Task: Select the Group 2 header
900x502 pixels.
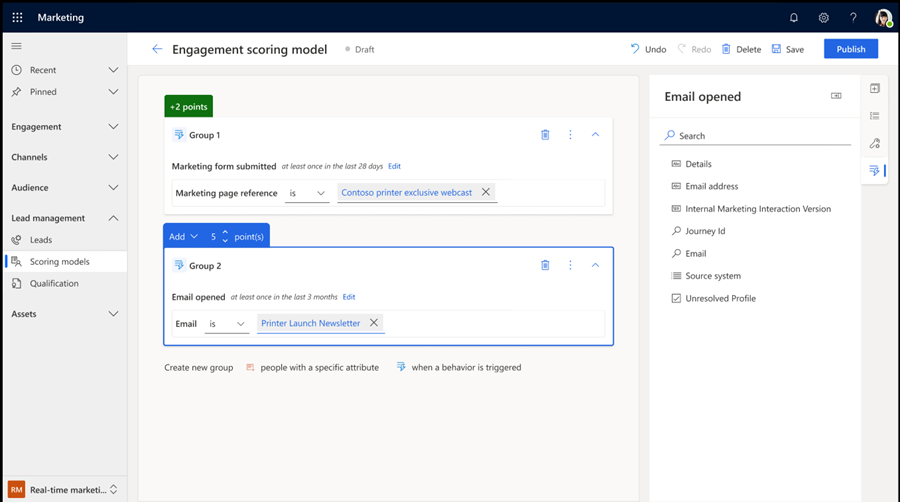Action: (205, 266)
